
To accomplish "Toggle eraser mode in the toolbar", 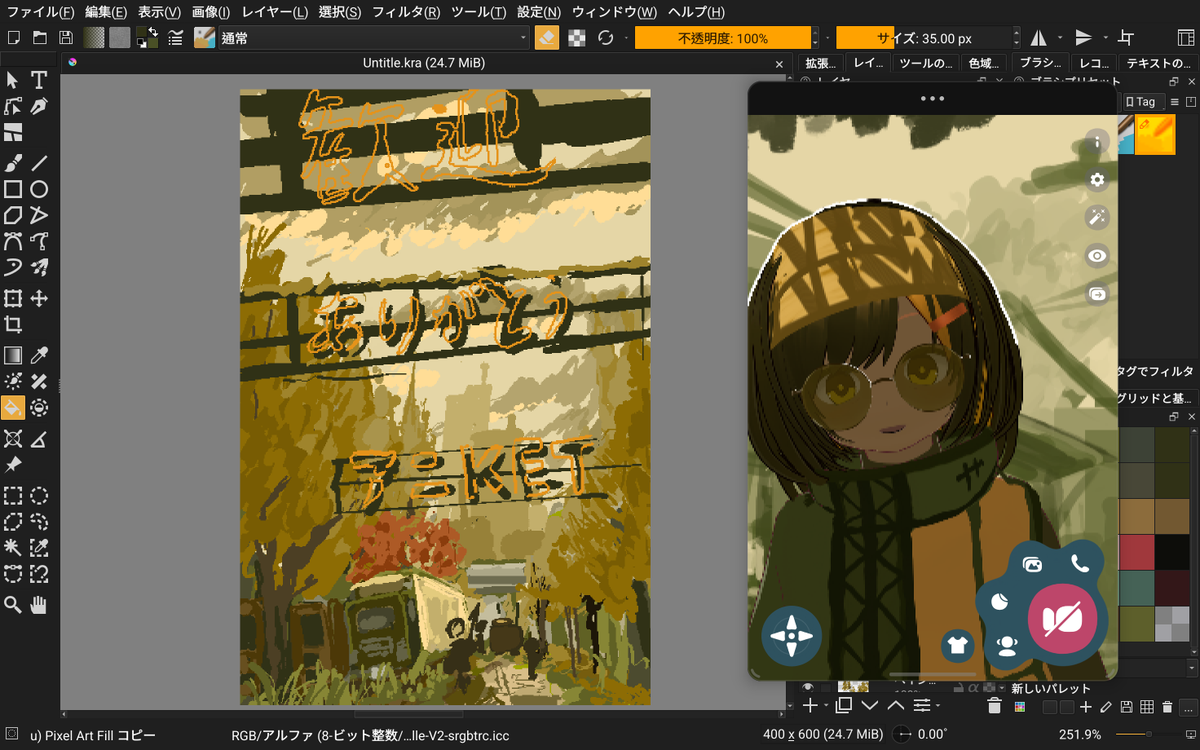I will [x=546, y=38].
